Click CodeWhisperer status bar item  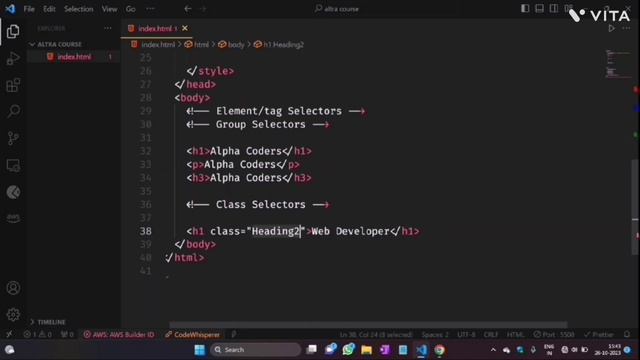[x=193, y=334]
